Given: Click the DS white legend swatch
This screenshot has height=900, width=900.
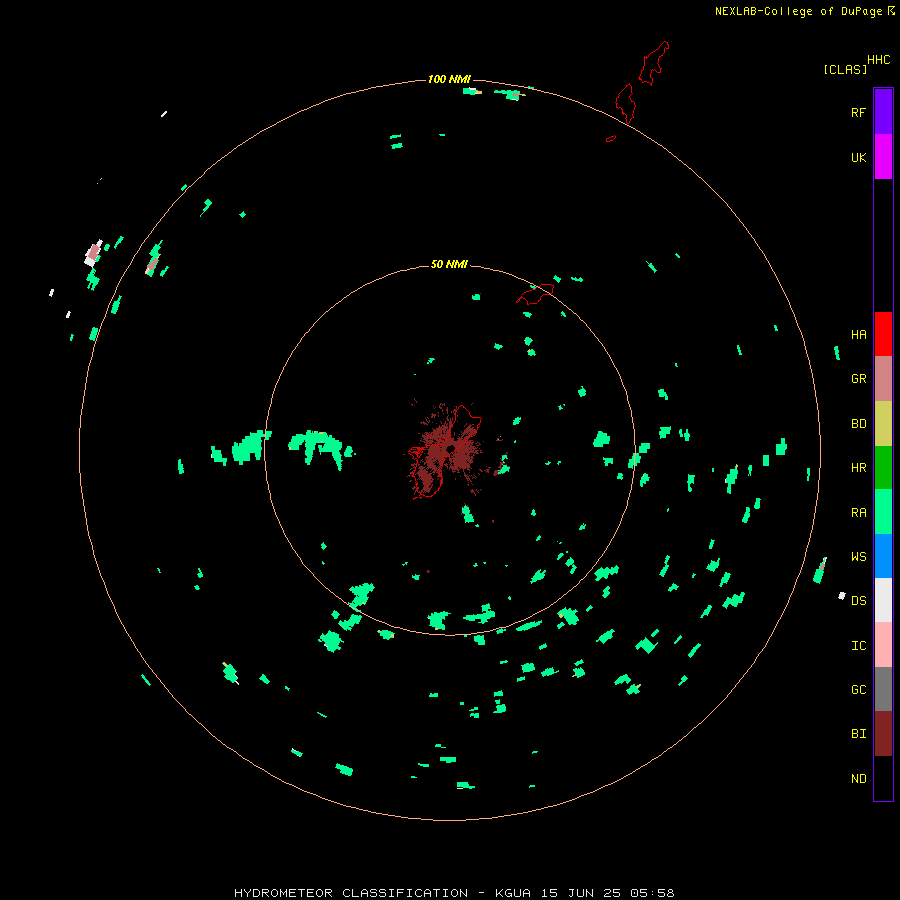Looking at the screenshot, I should point(883,600).
